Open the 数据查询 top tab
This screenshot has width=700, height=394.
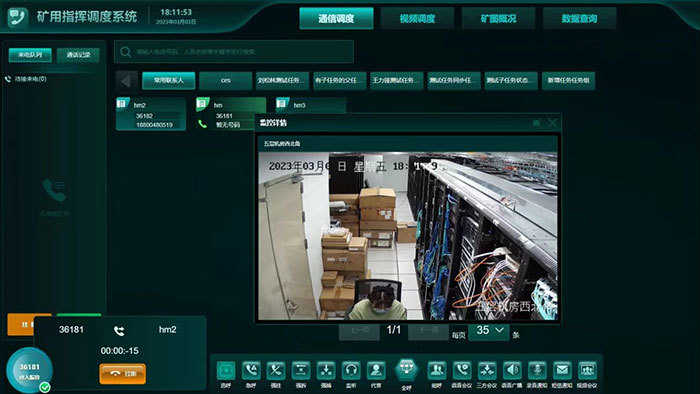[579, 18]
